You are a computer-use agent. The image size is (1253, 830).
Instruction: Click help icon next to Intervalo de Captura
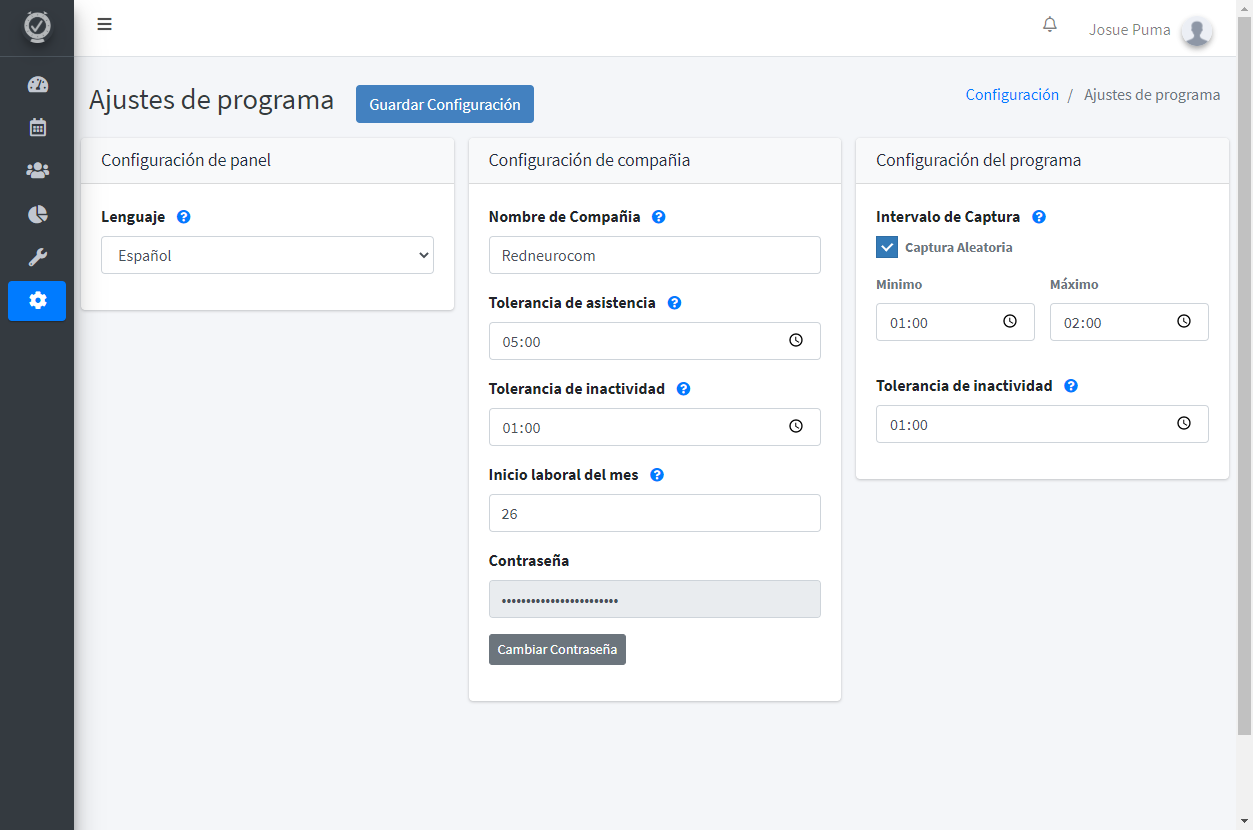(1038, 217)
